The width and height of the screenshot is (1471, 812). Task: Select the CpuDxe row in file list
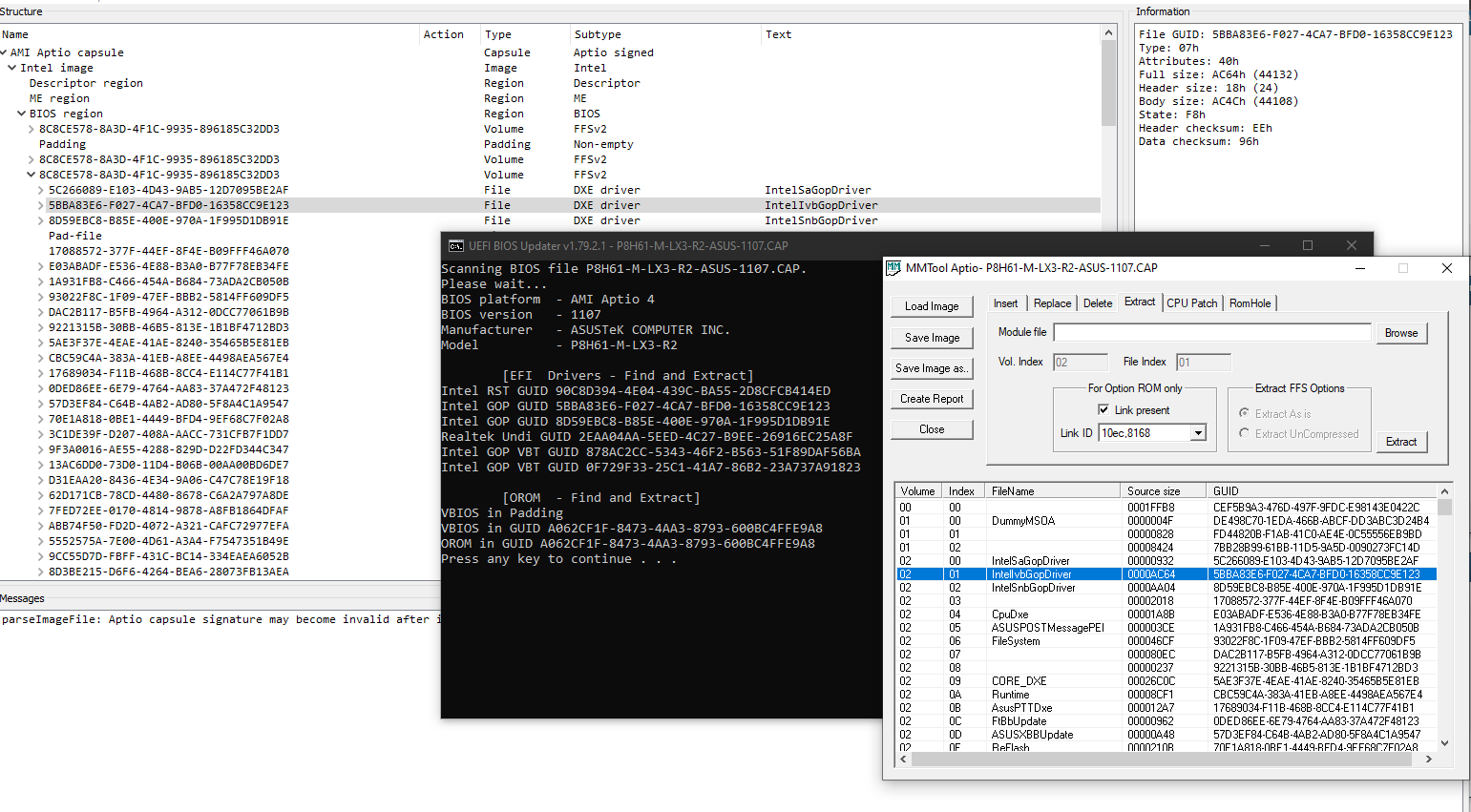pyautogui.click(x=1166, y=614)
